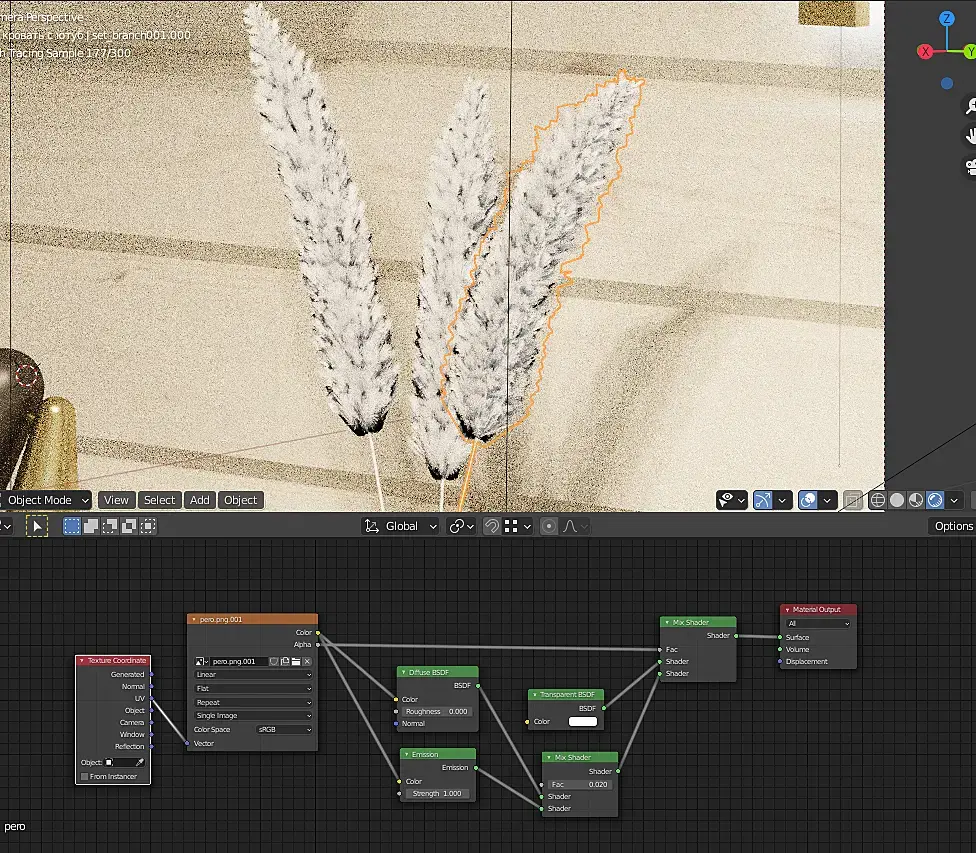Collapse the Transparent BSDF node

pyautogui.click(x=535, y=695)
